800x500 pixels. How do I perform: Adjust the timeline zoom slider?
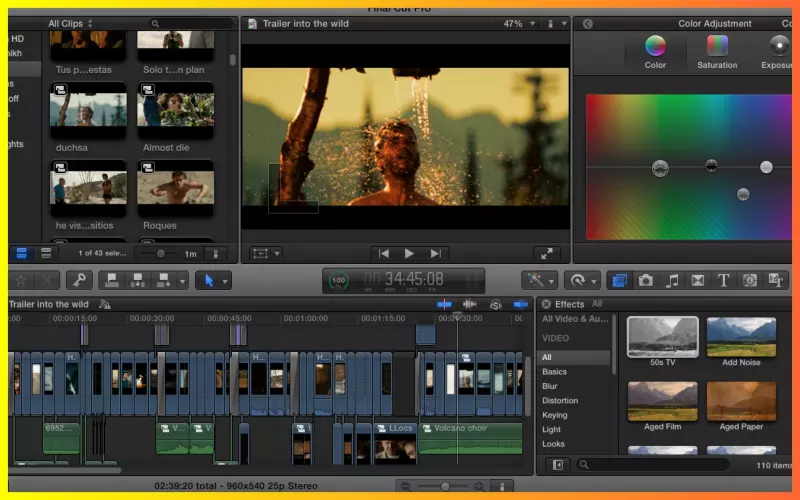(x=444, y=486)
